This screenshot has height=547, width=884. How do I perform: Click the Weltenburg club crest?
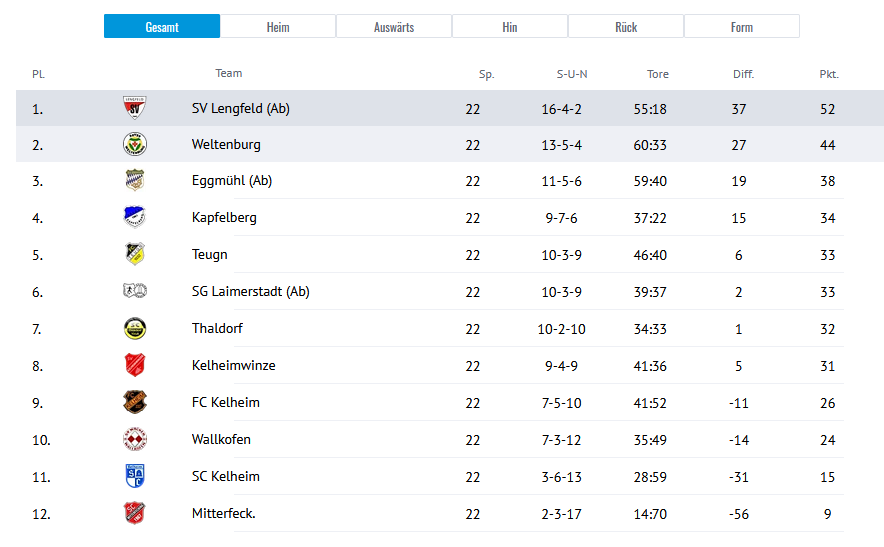pyautogui.click(x=134, y=144)
